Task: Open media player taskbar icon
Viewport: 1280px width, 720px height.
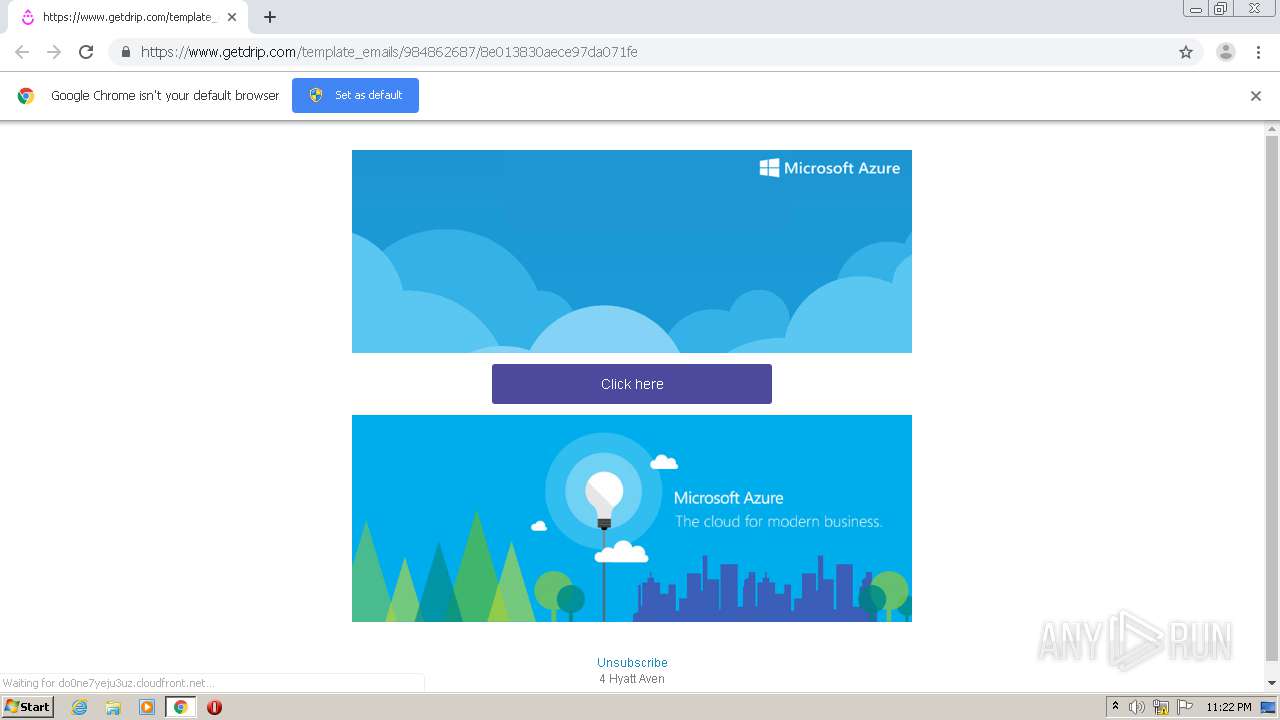Action: click(x=147, y=707)
